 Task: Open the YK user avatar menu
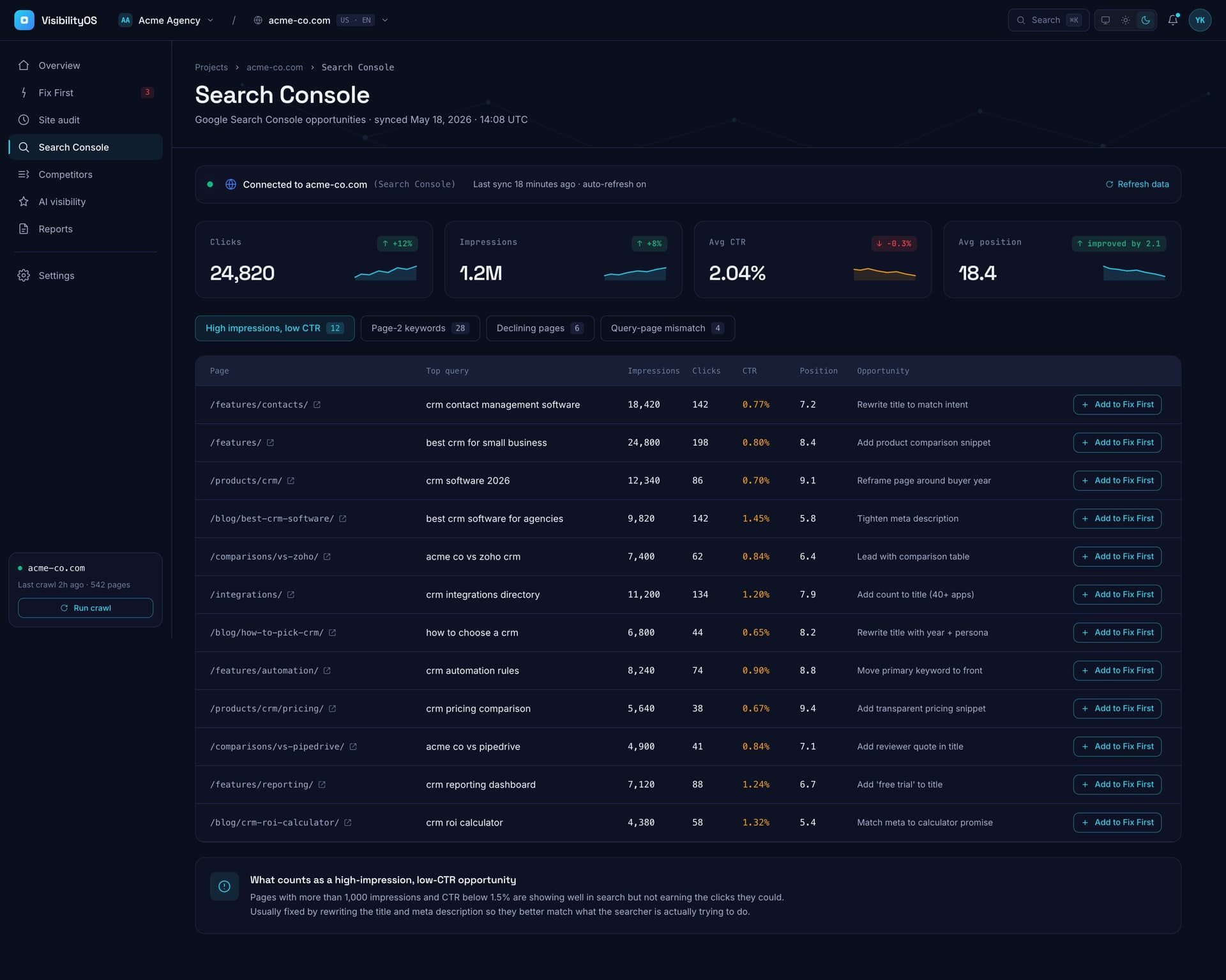pos(1200,20)
